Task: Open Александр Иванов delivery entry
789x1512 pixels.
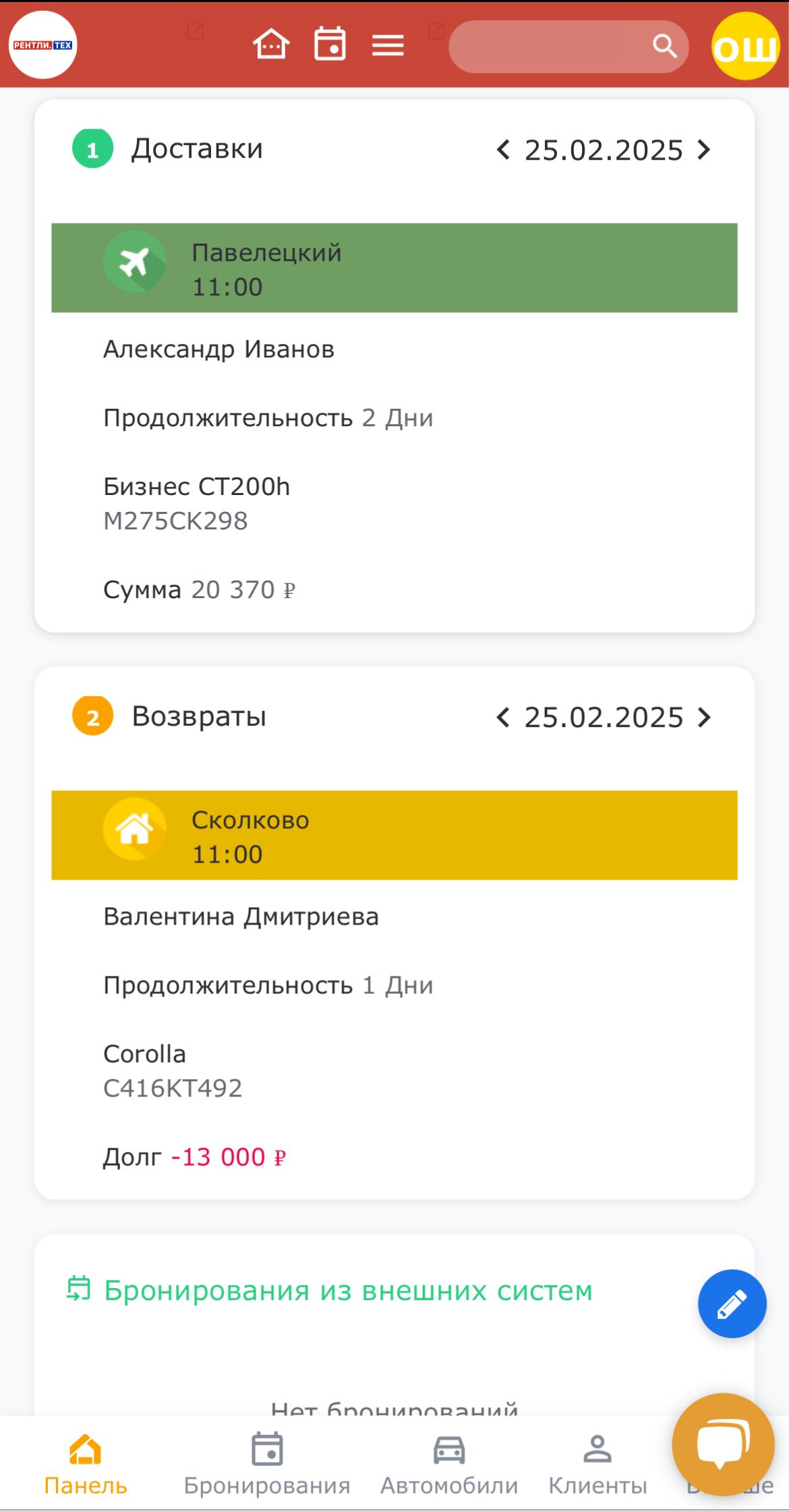Action: click(x=218, y=349)
